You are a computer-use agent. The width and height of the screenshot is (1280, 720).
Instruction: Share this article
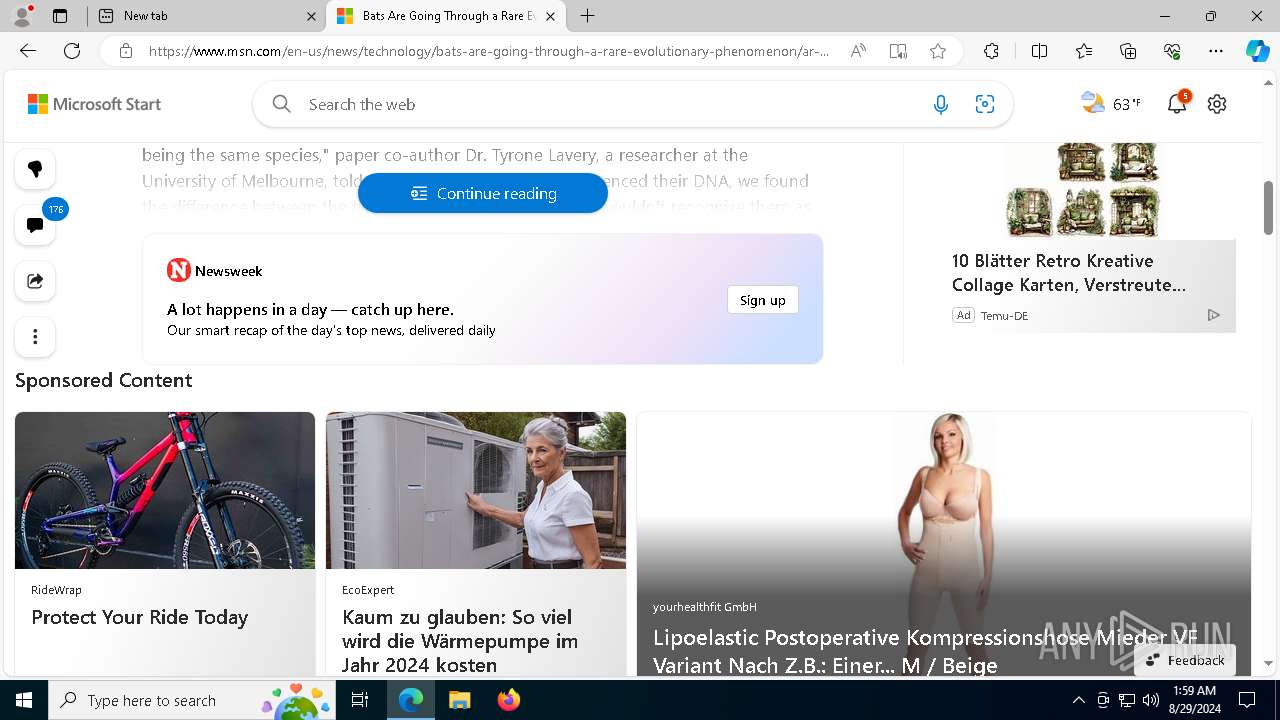click(x=35, y=281)
